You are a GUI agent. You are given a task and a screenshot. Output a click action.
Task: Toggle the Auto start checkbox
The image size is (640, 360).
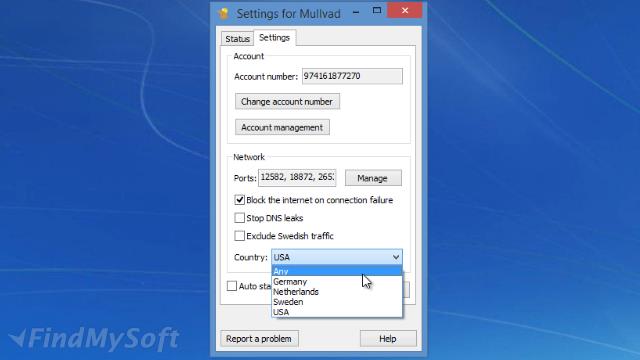(232, 286)
